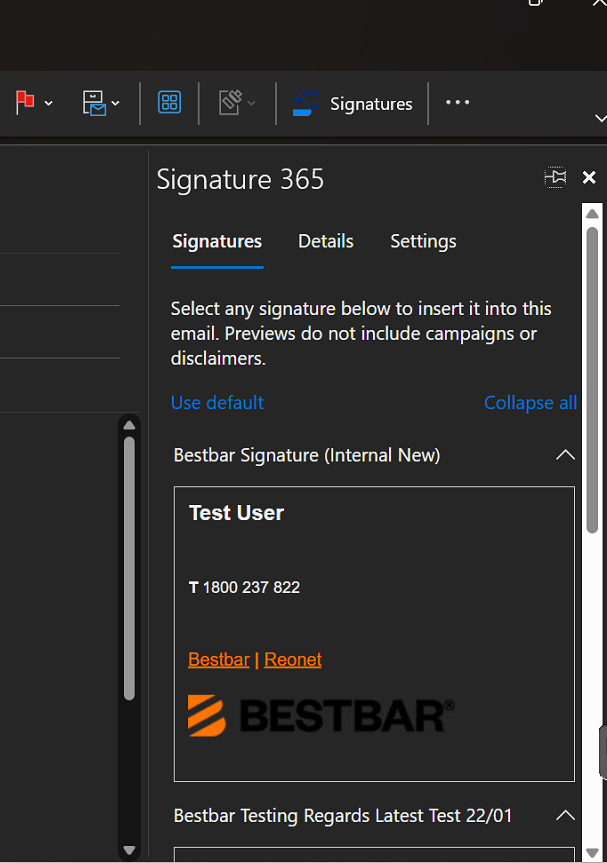Click the Signatures add-in logo icon
The width and height of the screenshot is (607, 863).
[x=306, y=103]
